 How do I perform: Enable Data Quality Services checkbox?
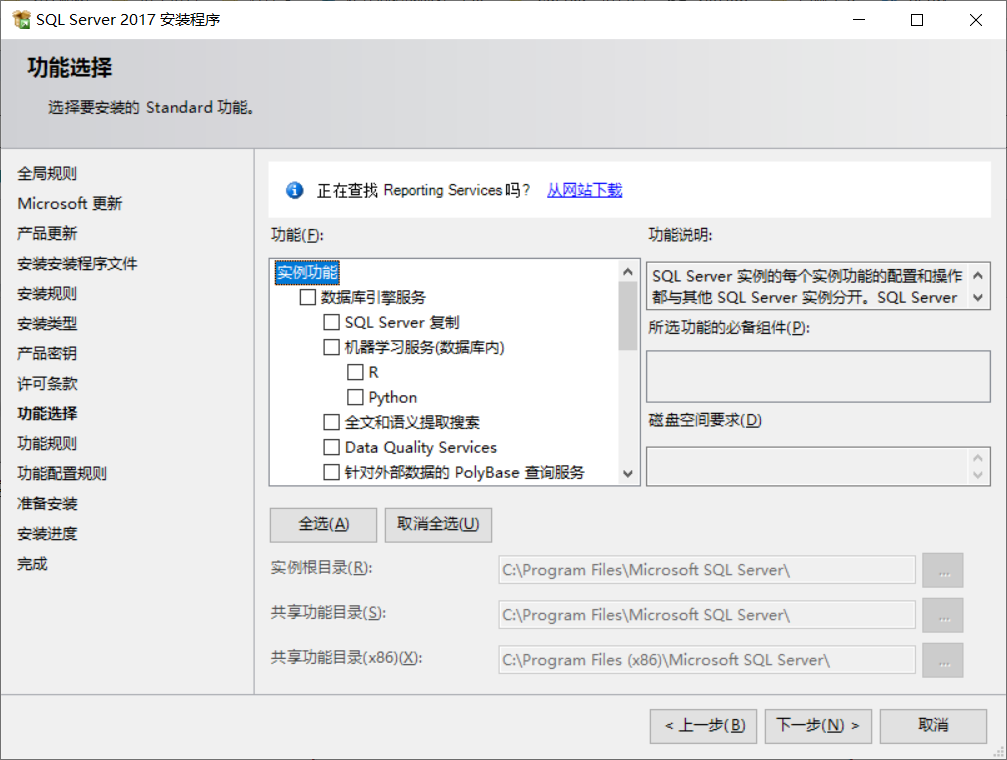pyautogui.click(x=331, y=447)
